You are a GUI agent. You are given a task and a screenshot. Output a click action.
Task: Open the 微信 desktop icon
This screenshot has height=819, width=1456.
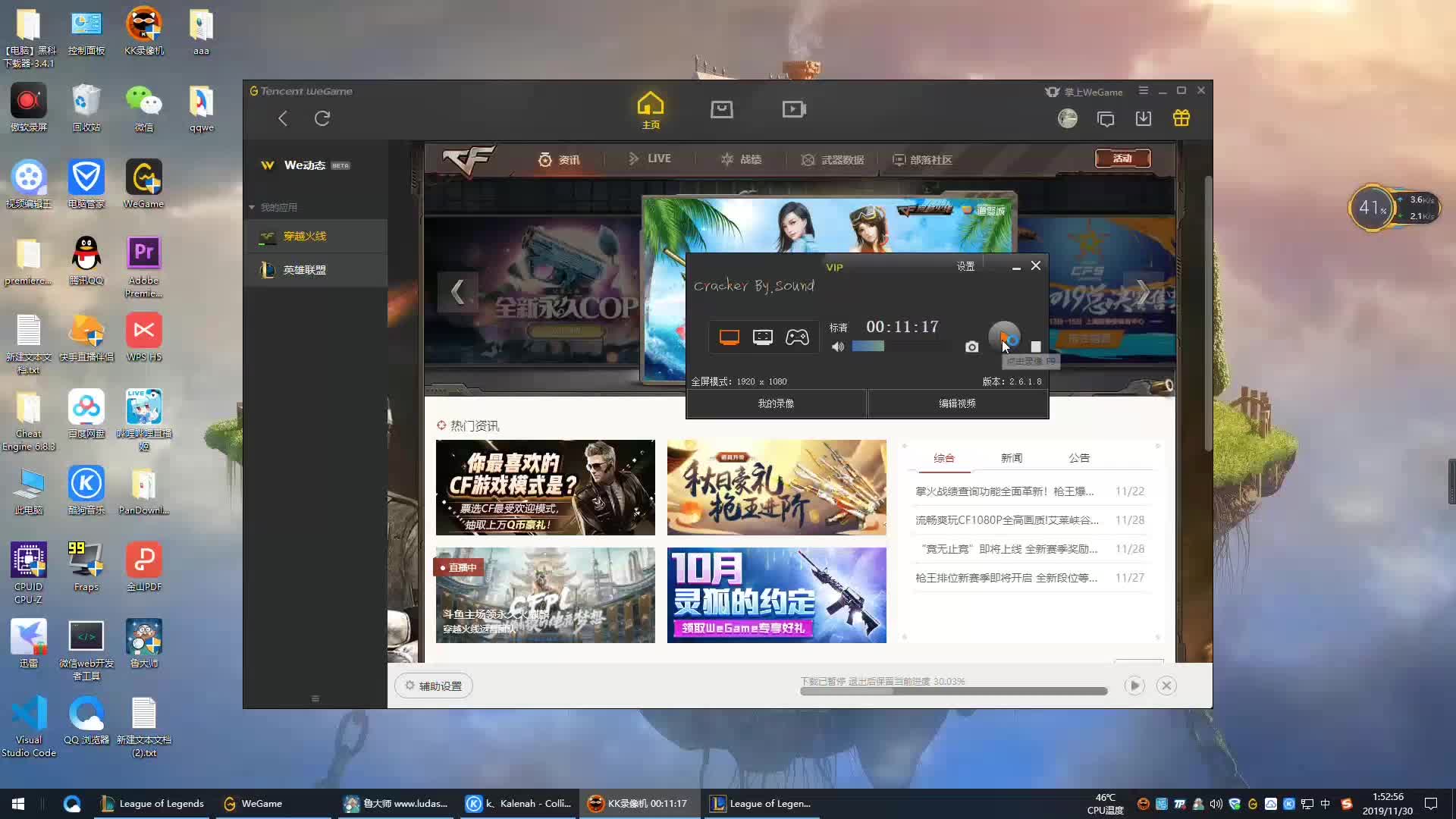click(x=144, y=108)
